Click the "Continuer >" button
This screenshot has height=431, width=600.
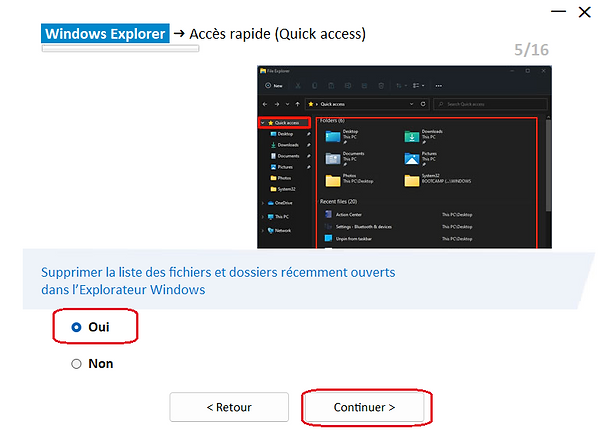pos(364,407)
